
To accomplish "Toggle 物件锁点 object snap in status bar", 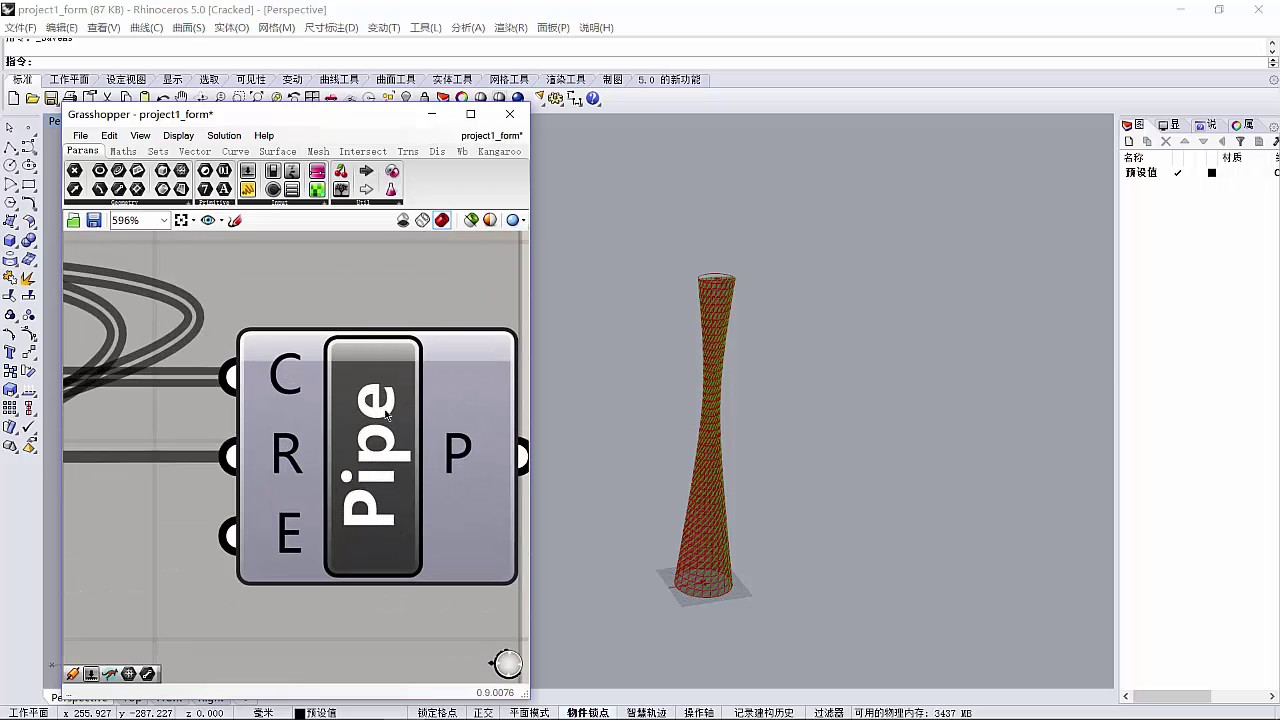I will tap(588, 713).
